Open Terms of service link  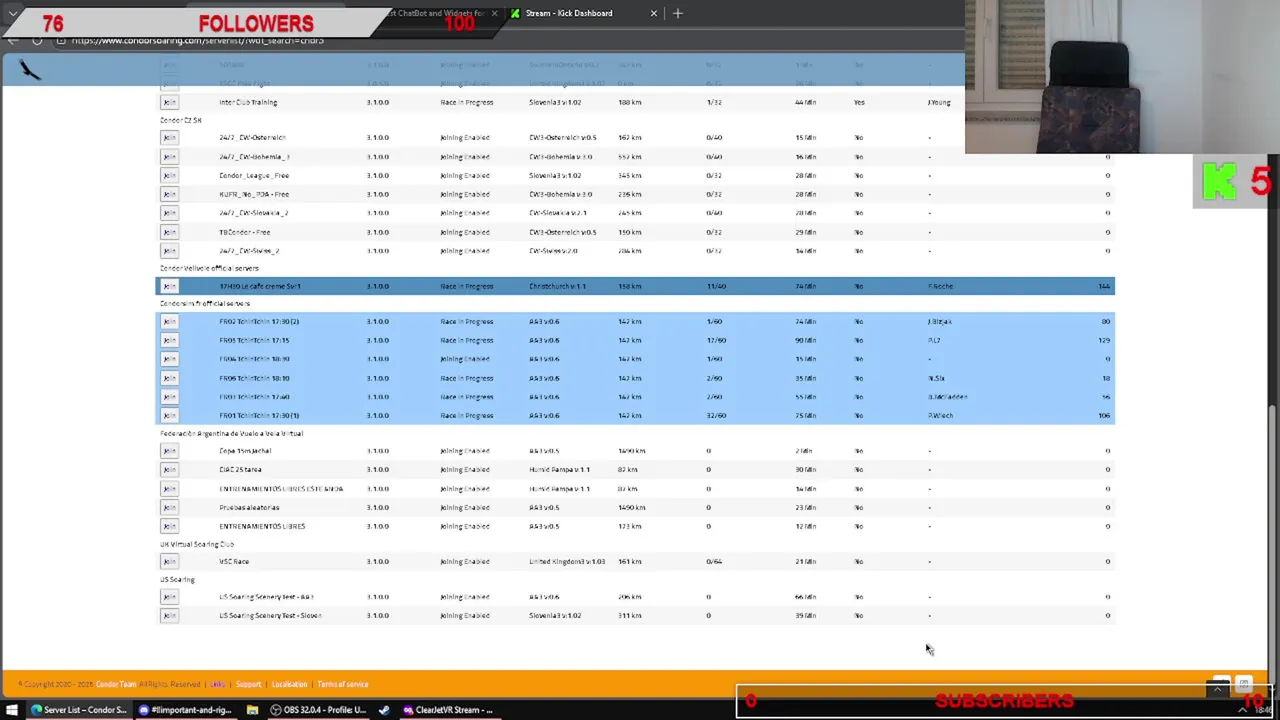pyautogui.click(x=343, y=684)
